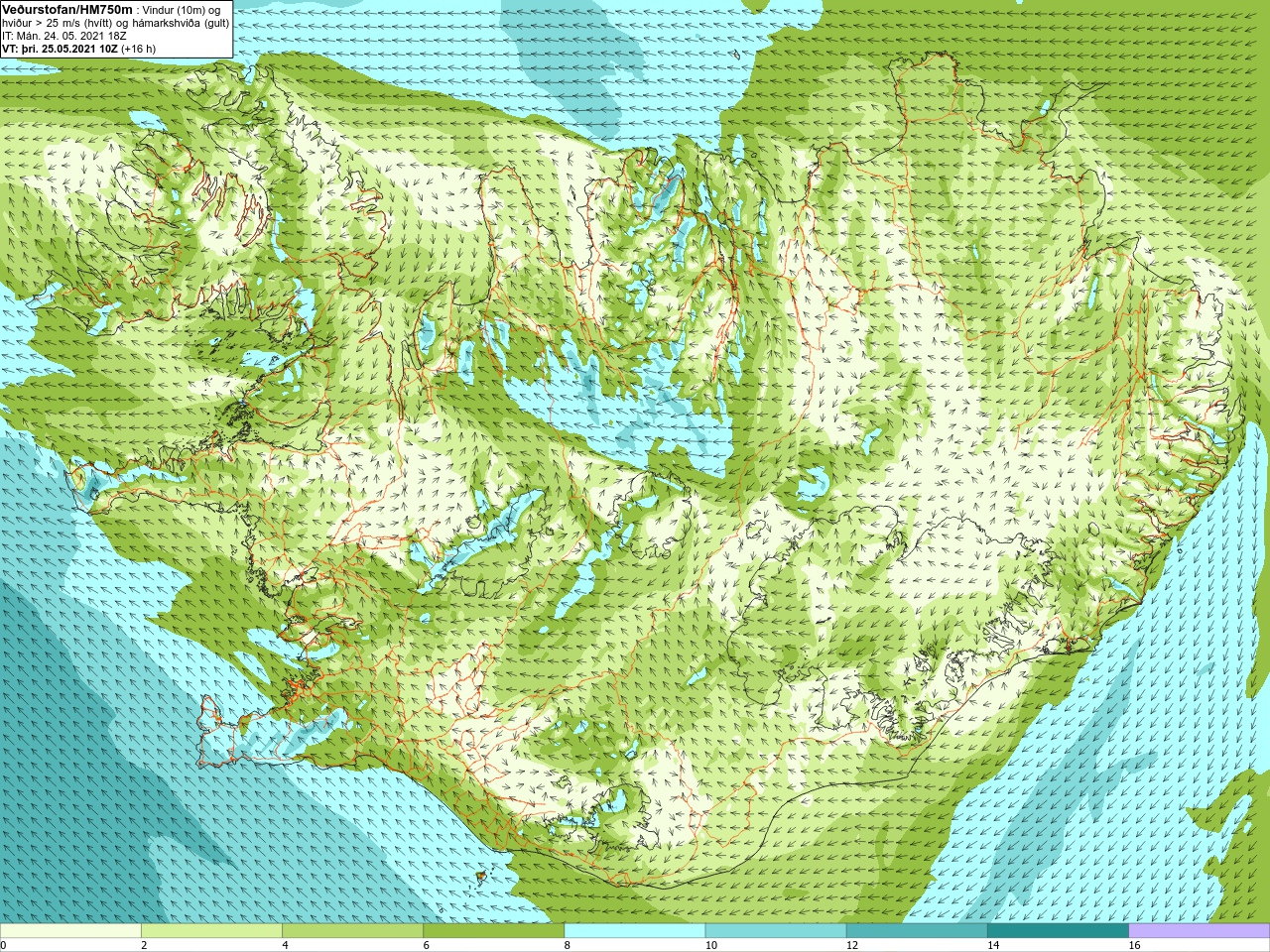Image resolution: width=1270 pixels, height=952 pixels.
Task: Click the 'Vindur (10m) og' label
Action: (182, 10)
